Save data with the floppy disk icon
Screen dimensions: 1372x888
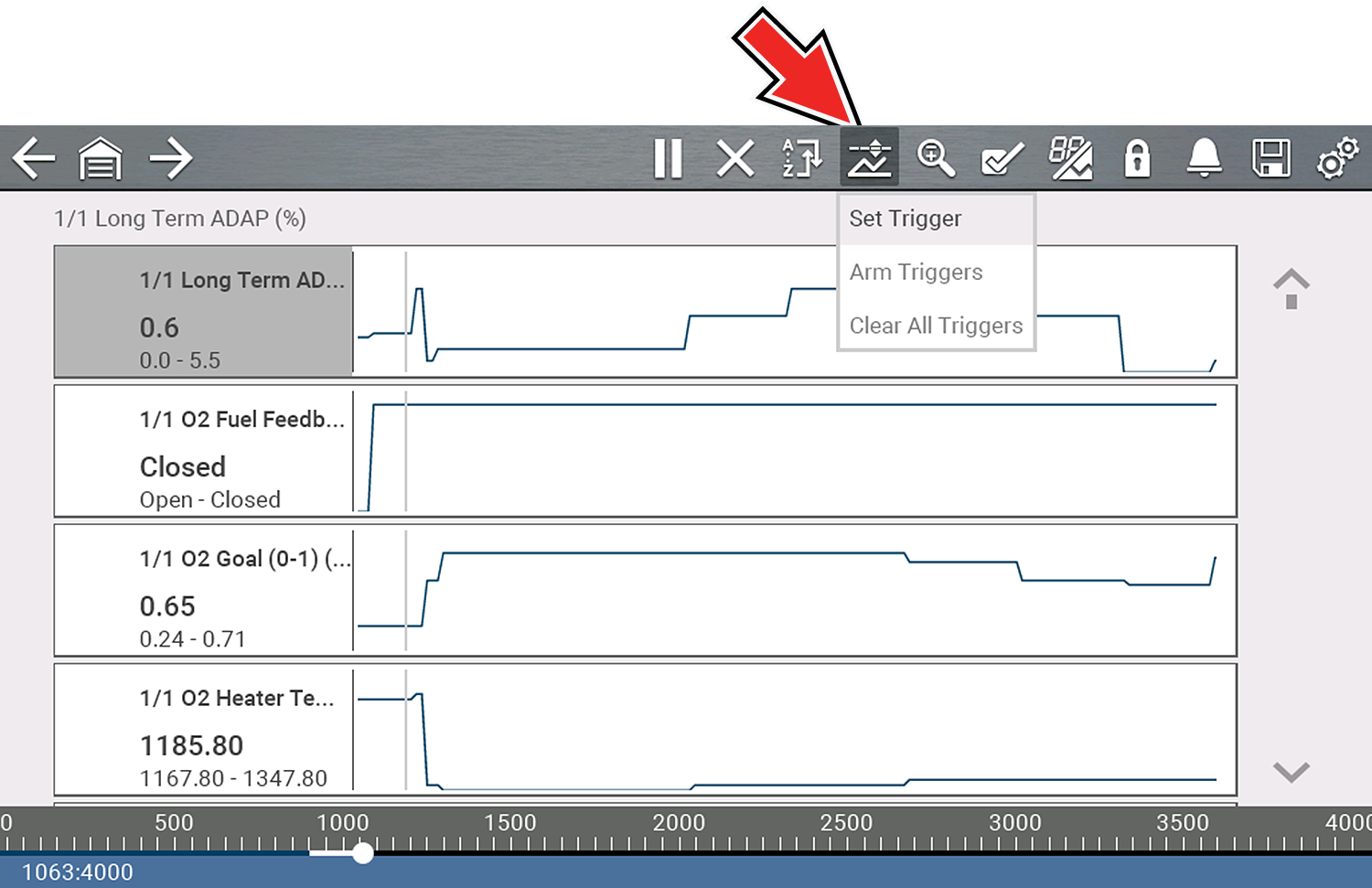(1270, 158)
